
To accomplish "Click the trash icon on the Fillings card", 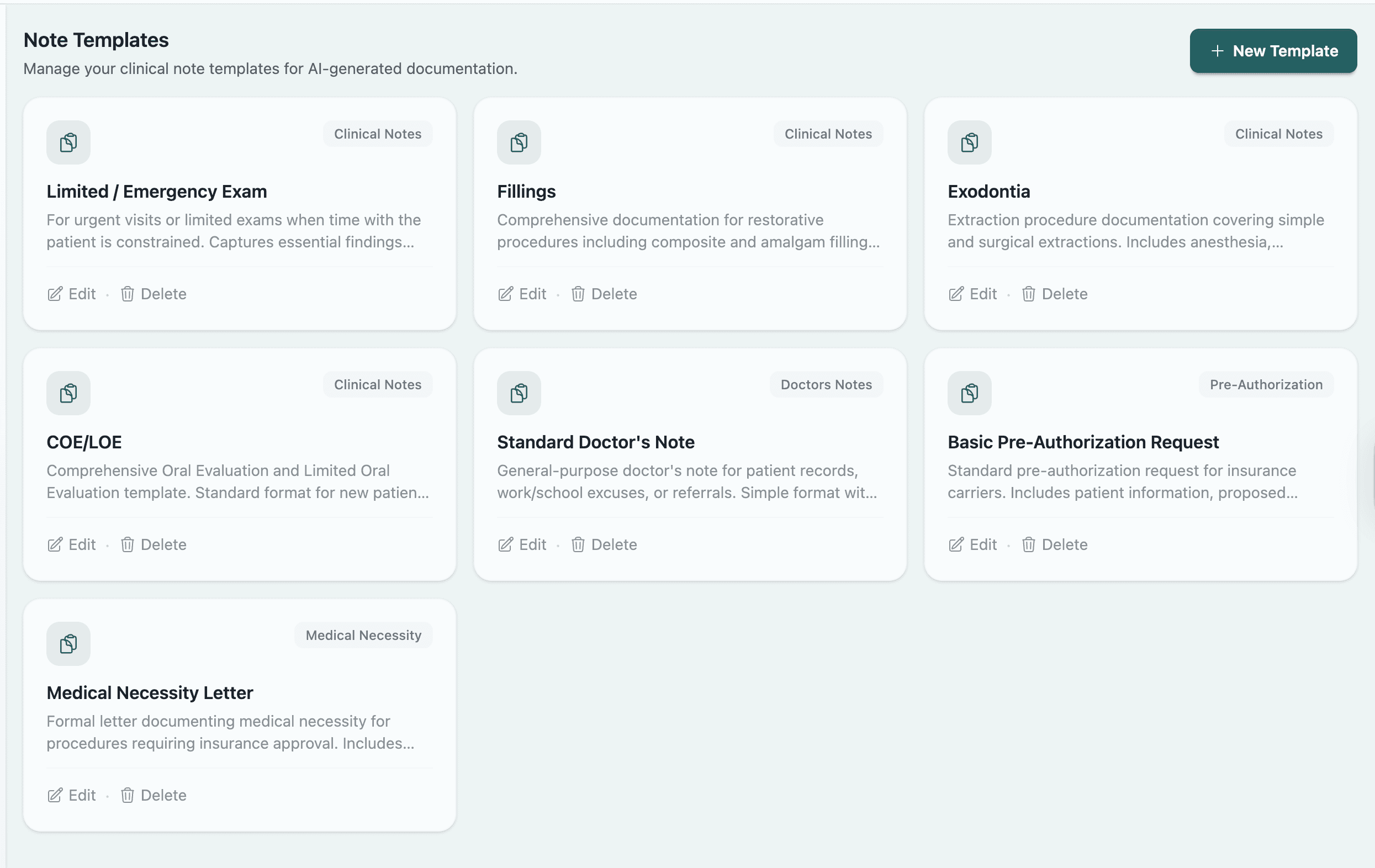I will point(578,294).
